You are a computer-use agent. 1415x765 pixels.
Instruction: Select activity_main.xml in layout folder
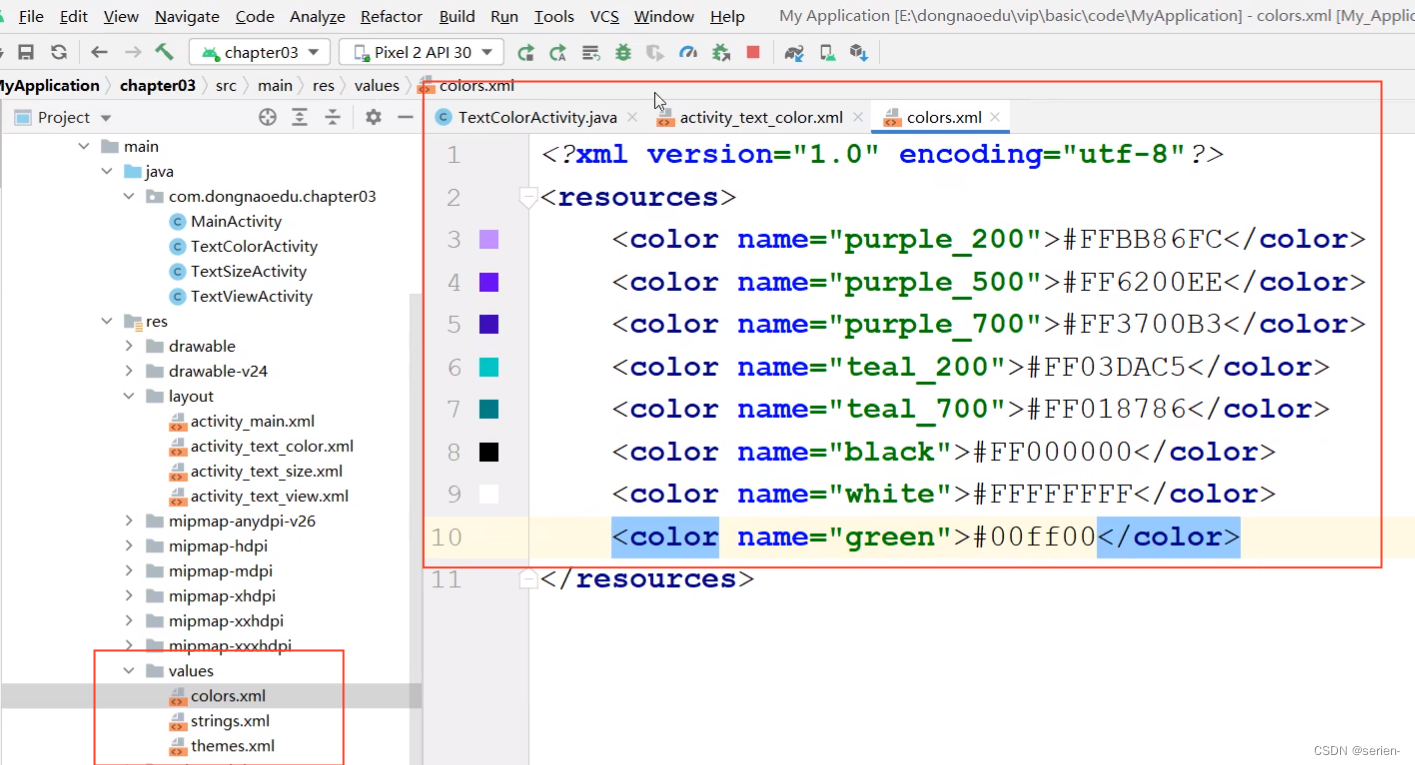pyautogui.click(x=252, y=421)
